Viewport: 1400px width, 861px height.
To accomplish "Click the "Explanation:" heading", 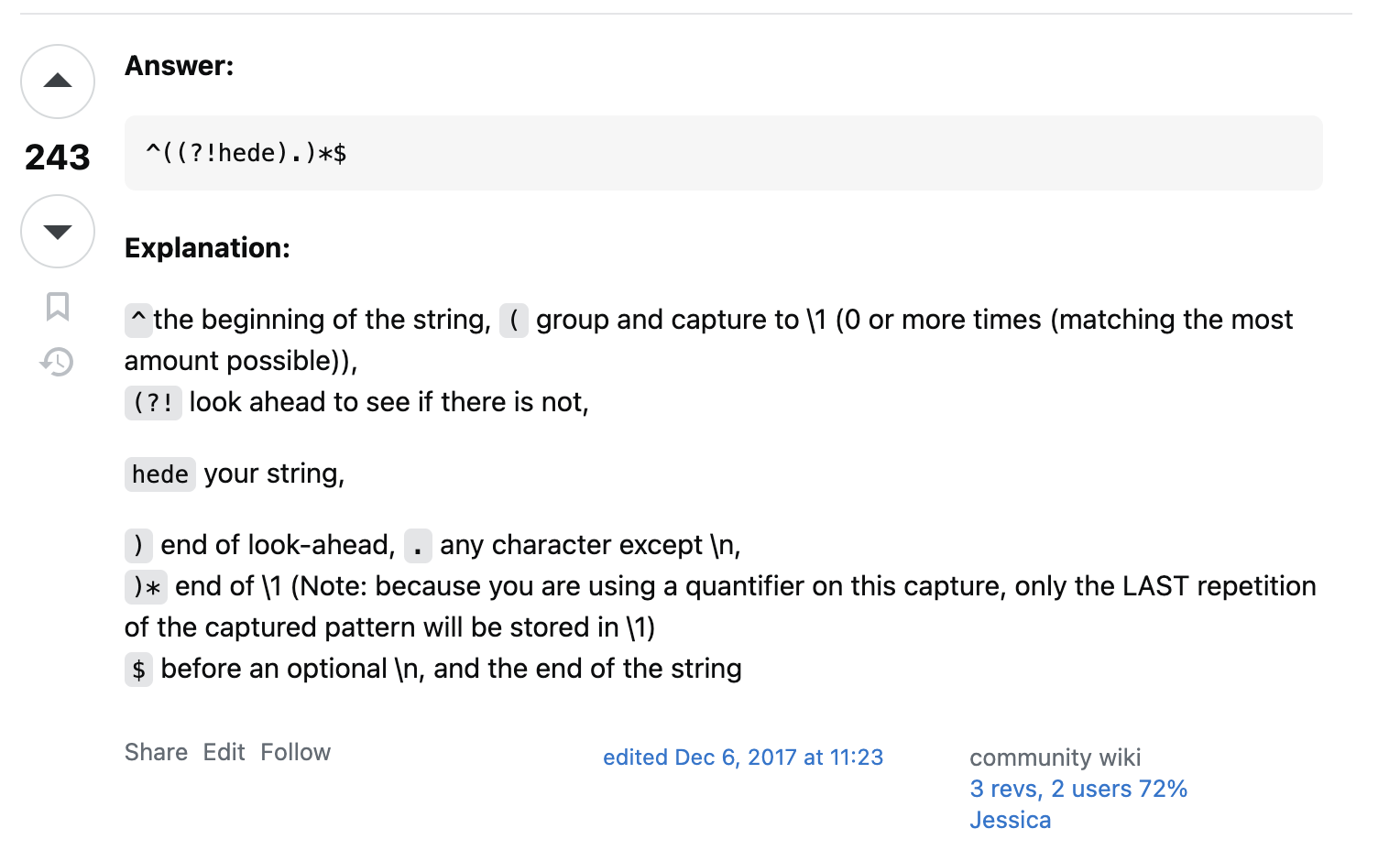I will [x=207, y=248].
